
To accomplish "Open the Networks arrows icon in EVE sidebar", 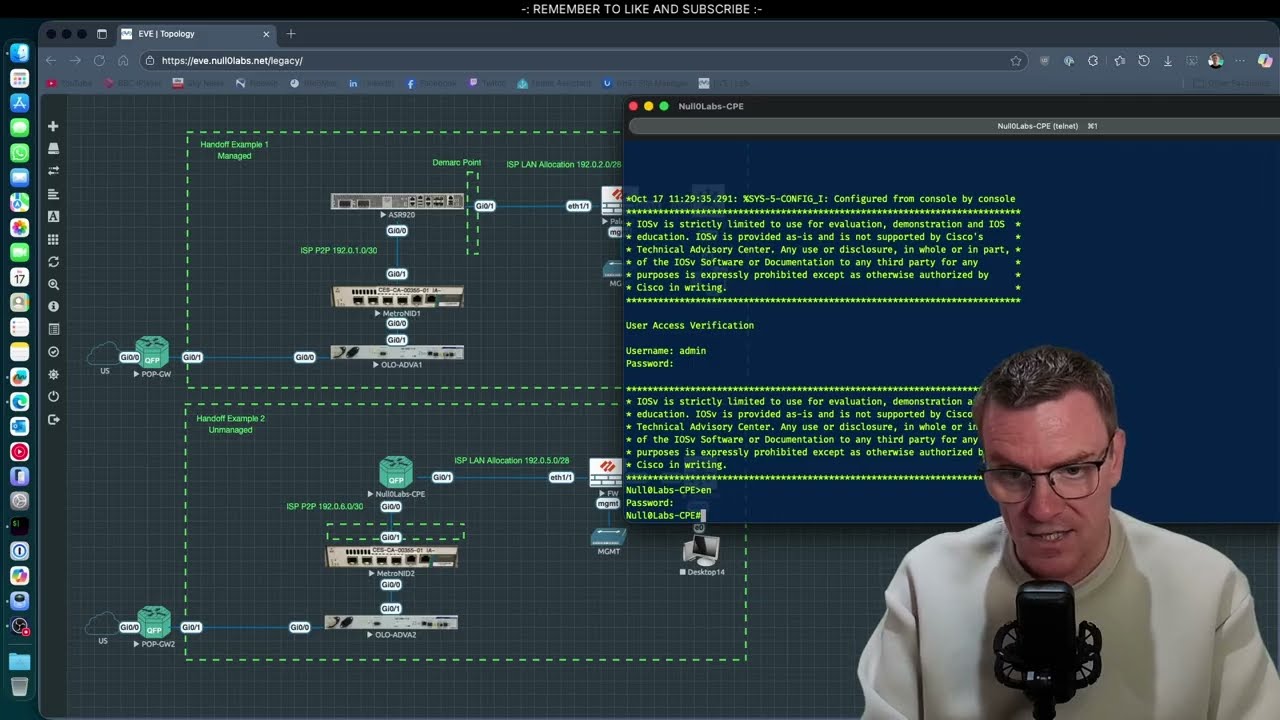I will tap(53, 171).
